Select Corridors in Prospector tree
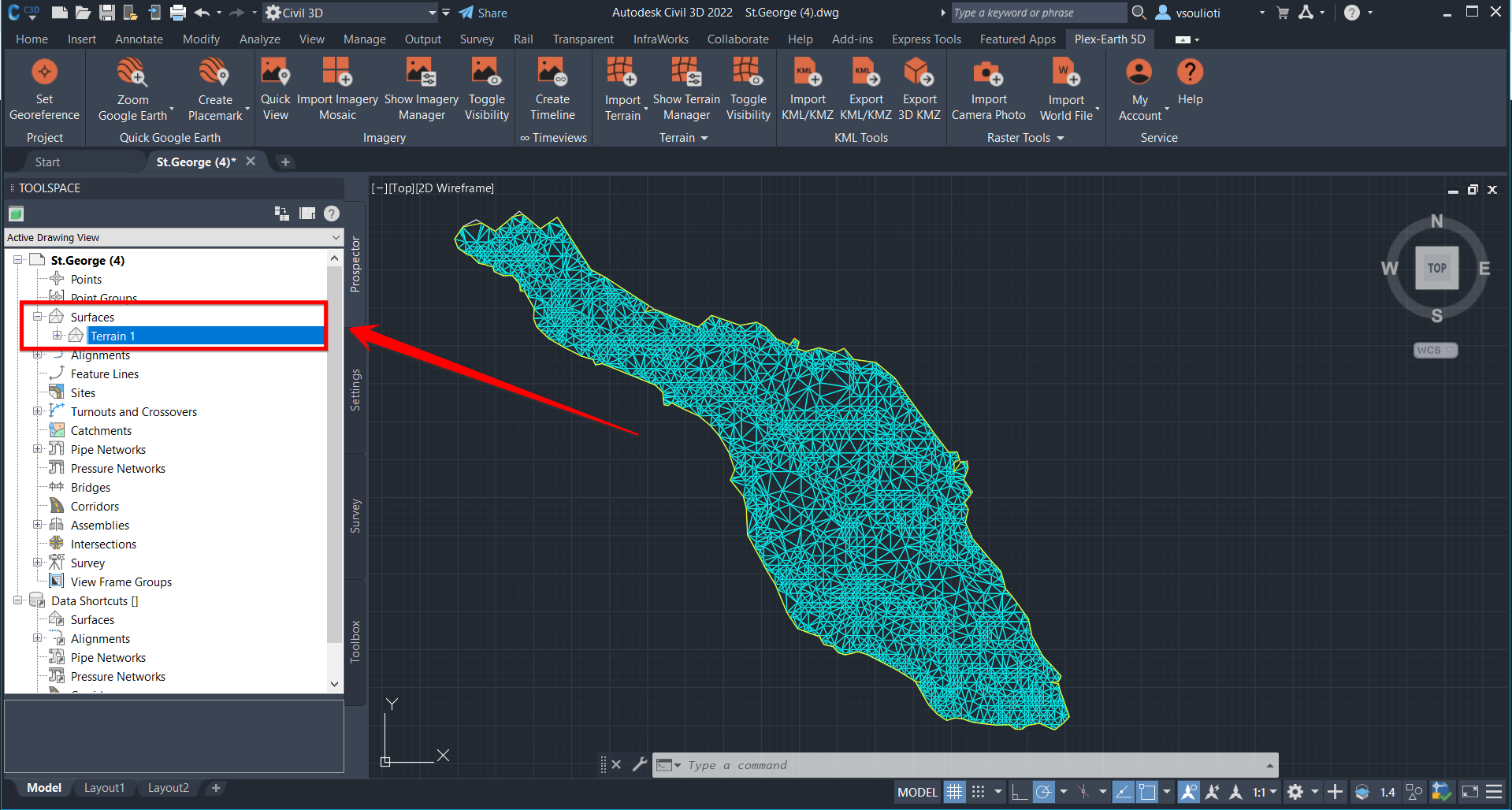This screenshot has height=810, width=1512. 95,506
